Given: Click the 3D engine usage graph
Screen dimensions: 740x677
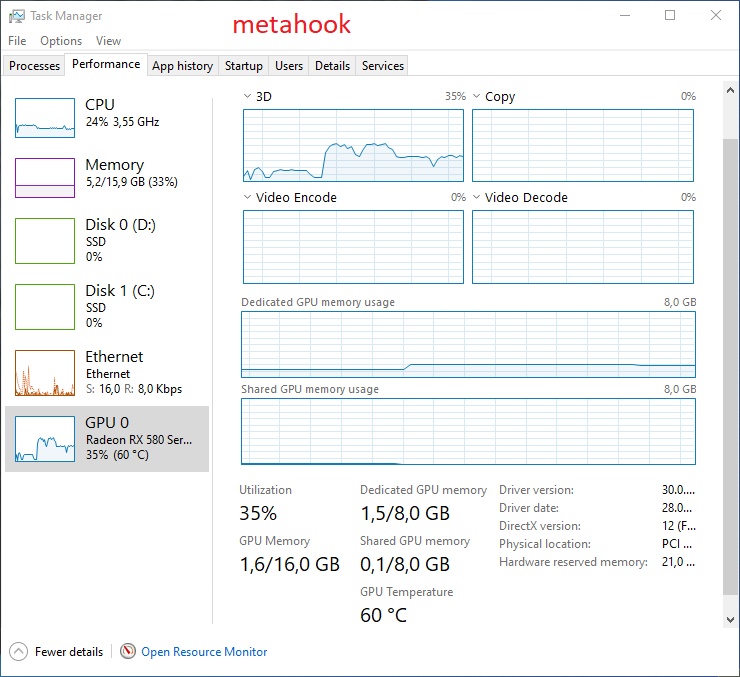Looking at the screenshot, I should pos(353,145).
